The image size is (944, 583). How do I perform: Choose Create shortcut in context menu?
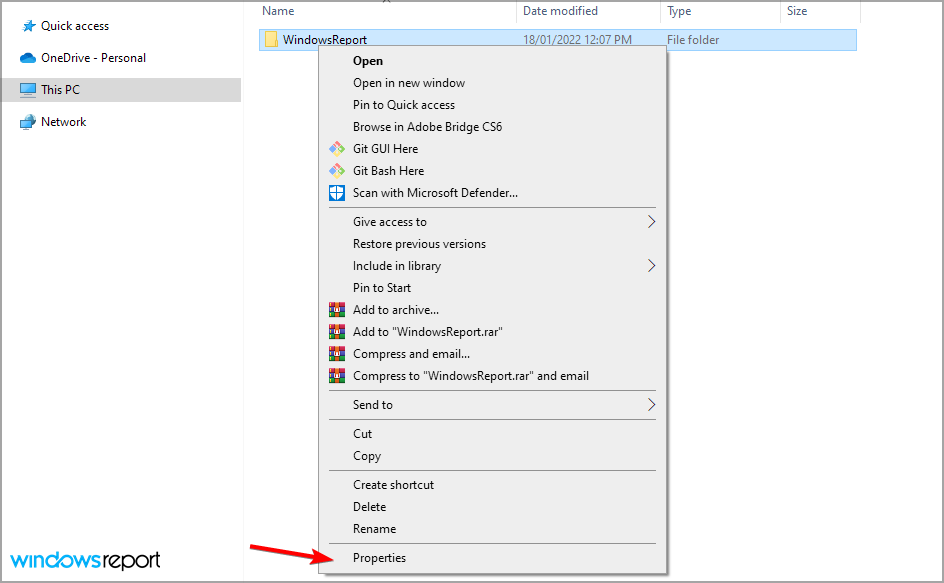[x=393, y=485]
